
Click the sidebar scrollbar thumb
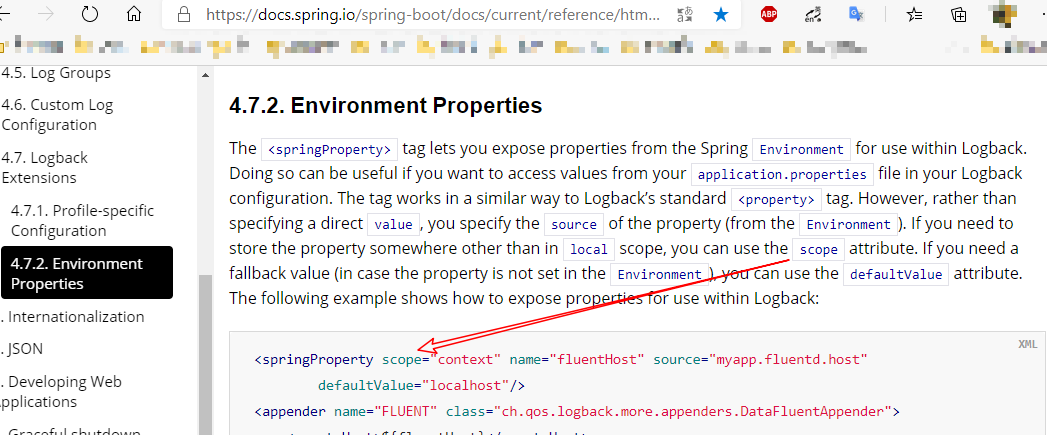[205, 354]
